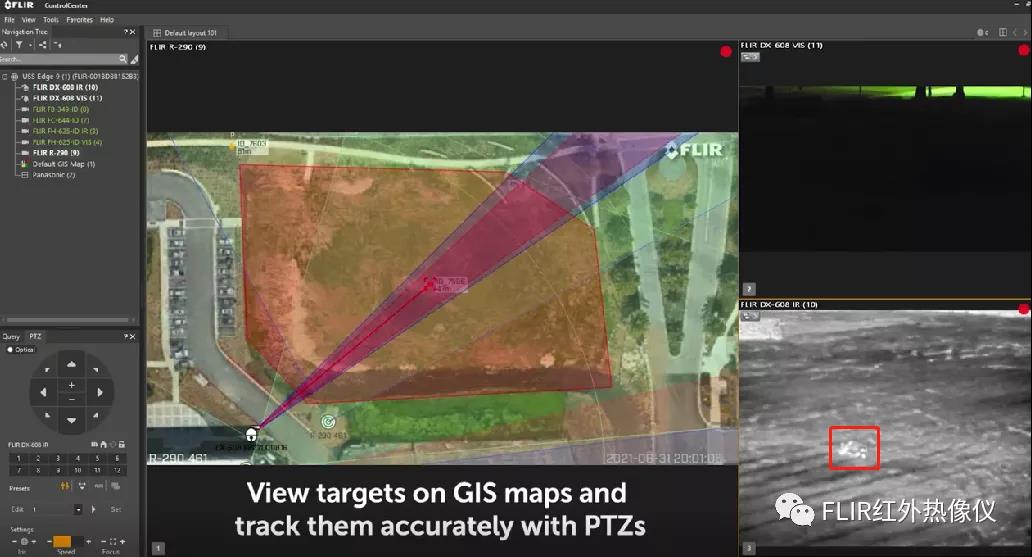Screen dimensions: 1032x557
Task: Click the PTZ tilt up arrow
Action: click(70, 363)
